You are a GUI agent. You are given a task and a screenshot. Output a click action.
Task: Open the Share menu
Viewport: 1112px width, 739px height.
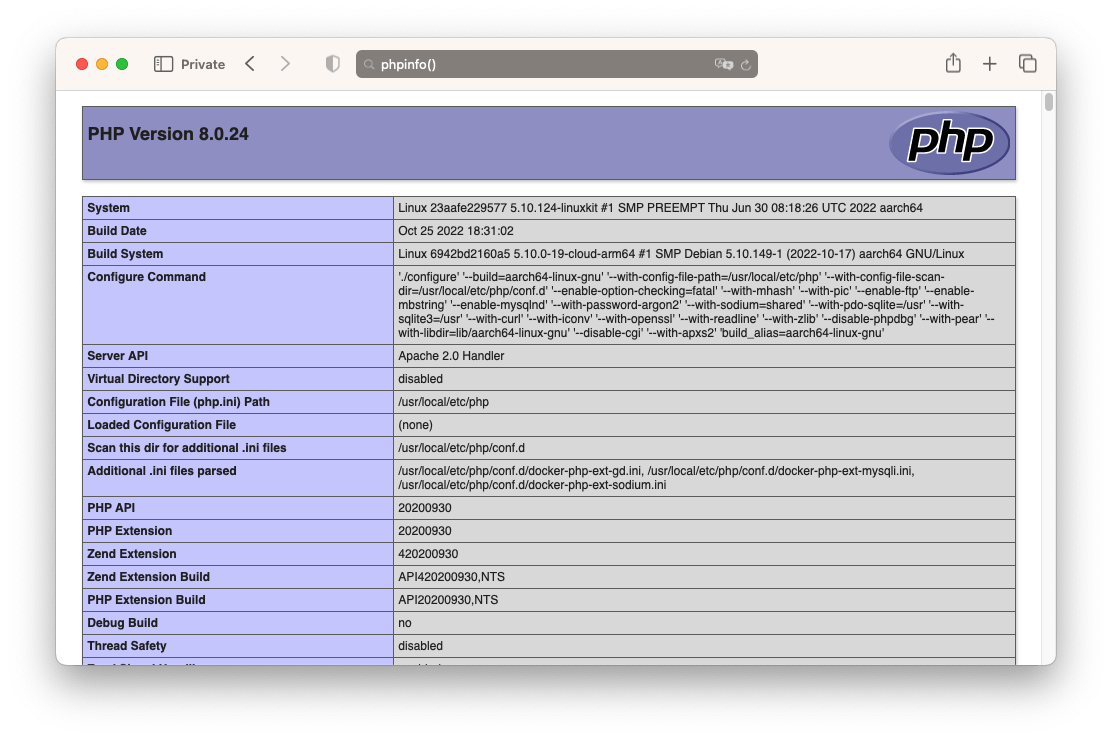click(x=953, y=64)
